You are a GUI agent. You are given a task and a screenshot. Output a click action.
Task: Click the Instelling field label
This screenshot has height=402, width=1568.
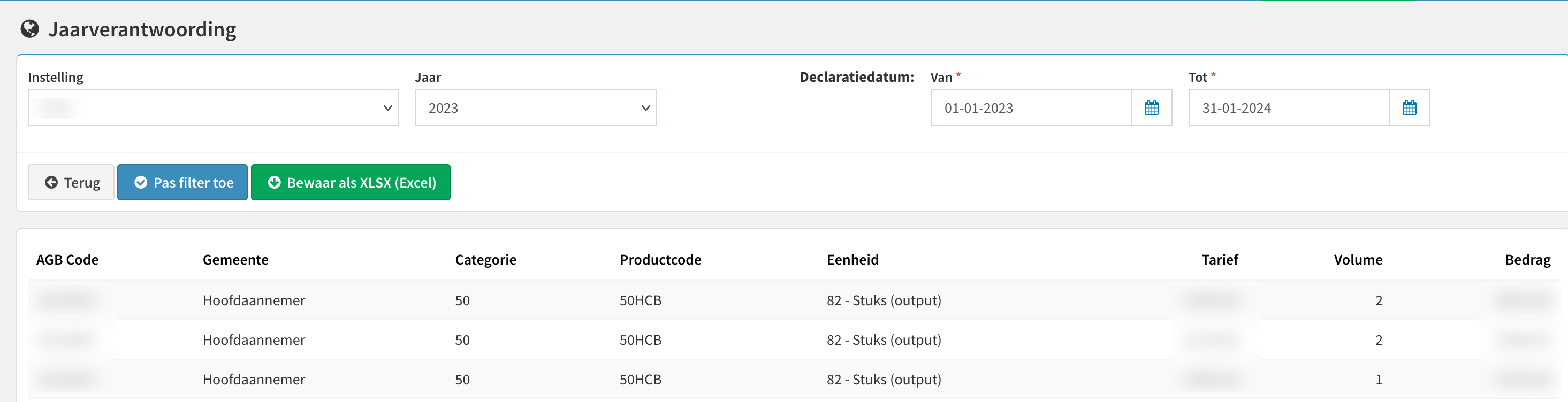(x=56, y=77)
